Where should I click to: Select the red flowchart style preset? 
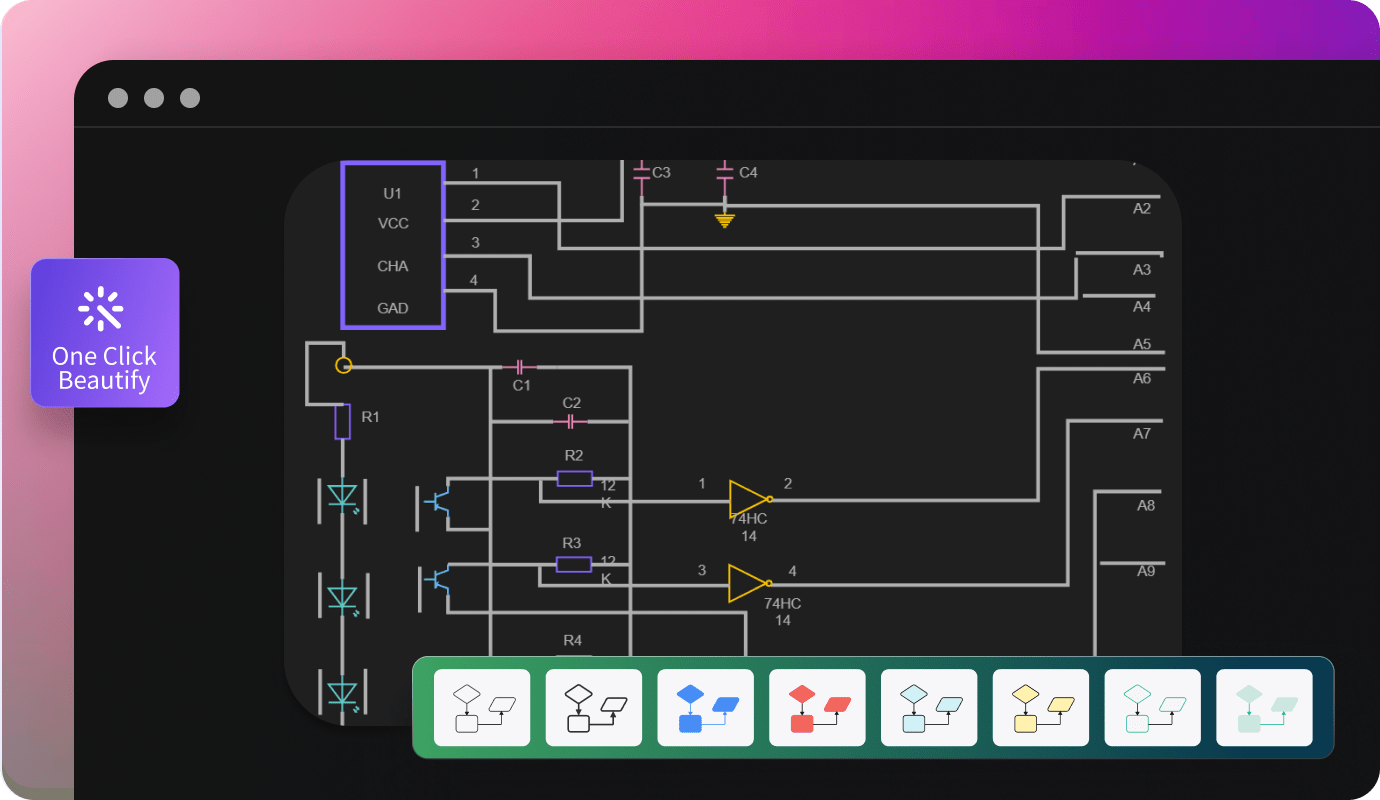coord(817,707)
